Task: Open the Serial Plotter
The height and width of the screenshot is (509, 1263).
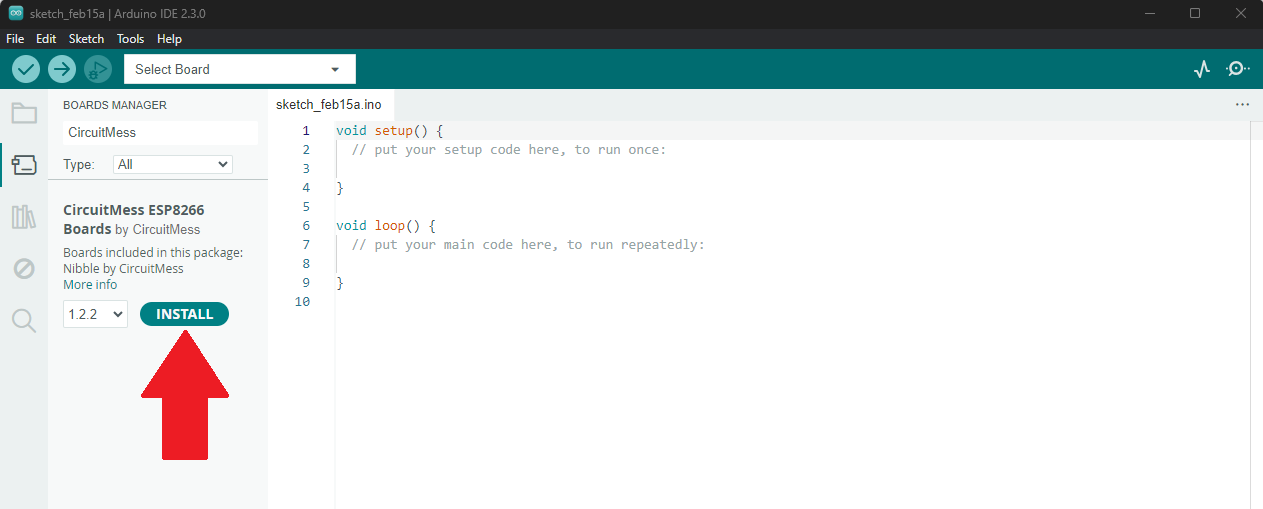Action: click(x=1202, y=69)
